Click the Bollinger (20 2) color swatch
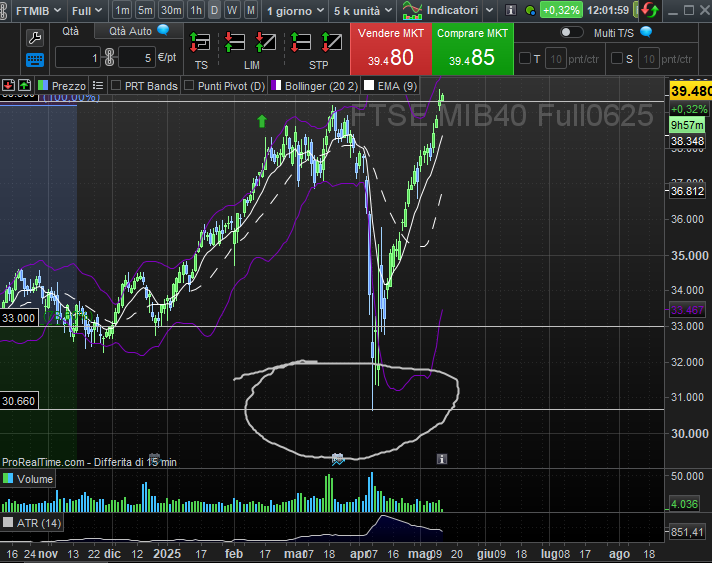 point(276,86)
